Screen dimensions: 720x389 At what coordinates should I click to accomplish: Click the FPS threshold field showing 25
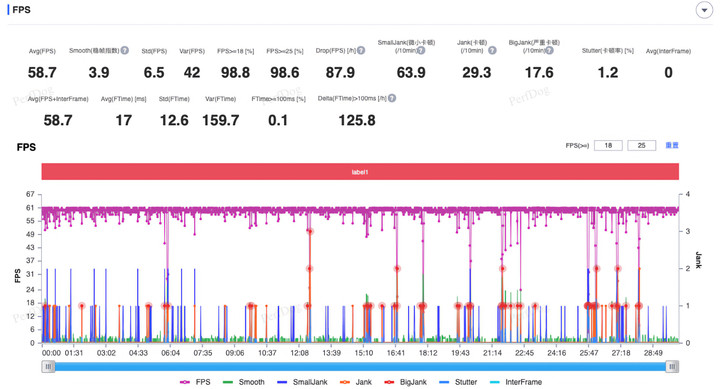(641, 146)
